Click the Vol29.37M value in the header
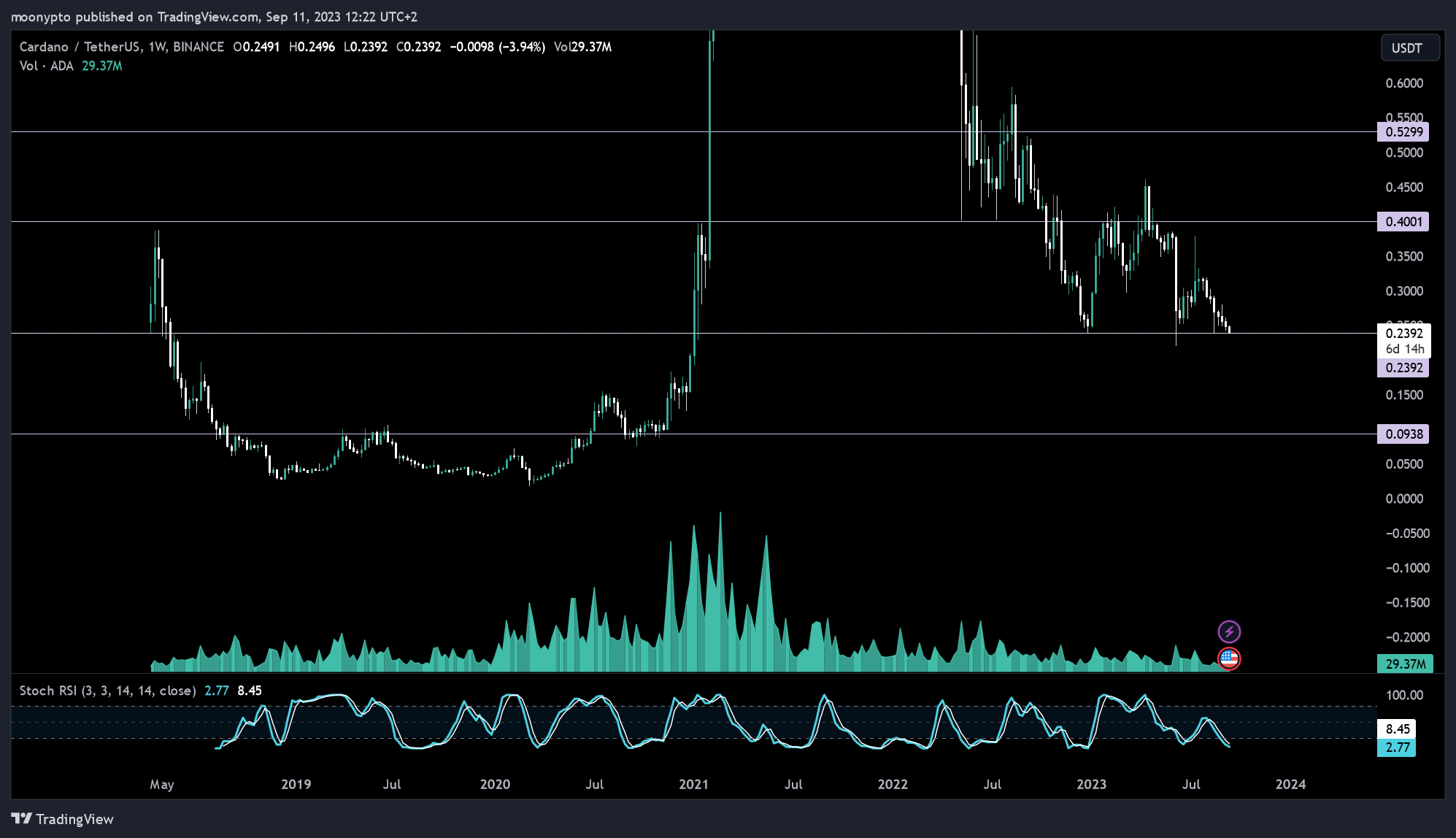The width and height of the screenshot is (1456, 838). (x=582, y=47)
